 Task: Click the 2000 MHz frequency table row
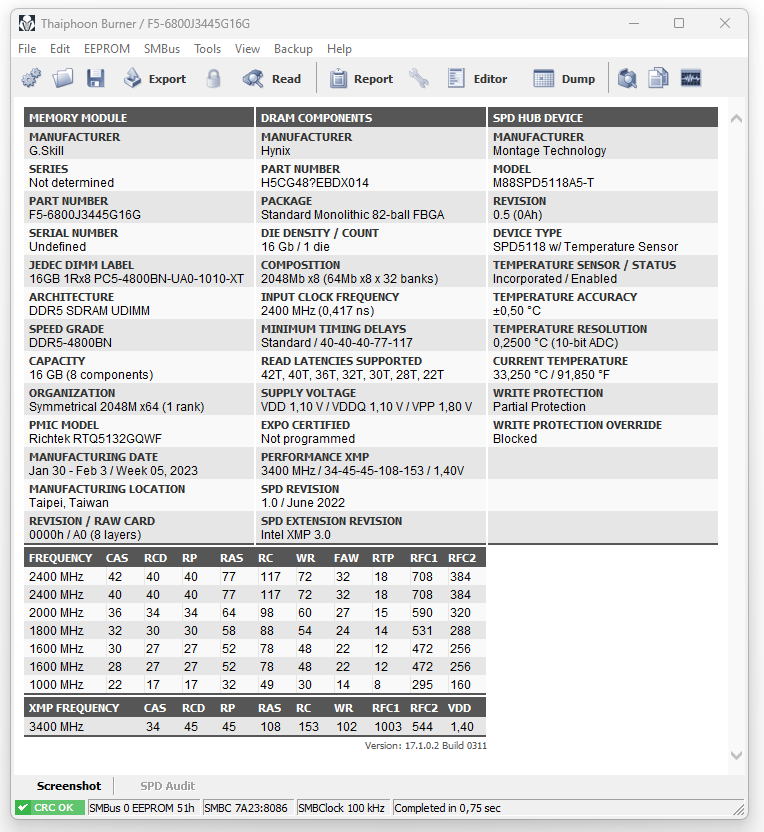tap(255, 613)
